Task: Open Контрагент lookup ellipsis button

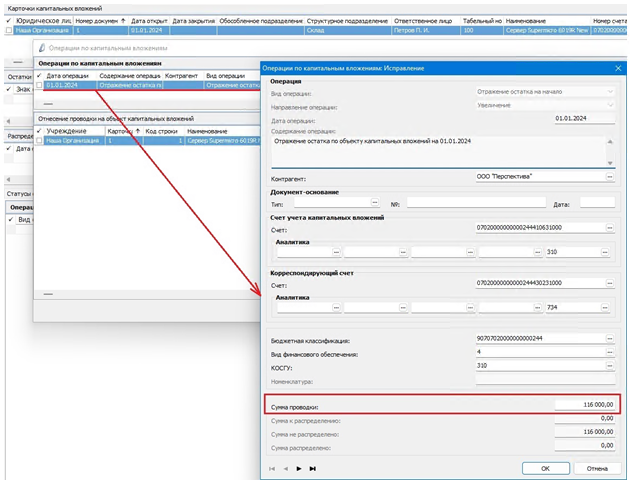Action: point(609,177)
